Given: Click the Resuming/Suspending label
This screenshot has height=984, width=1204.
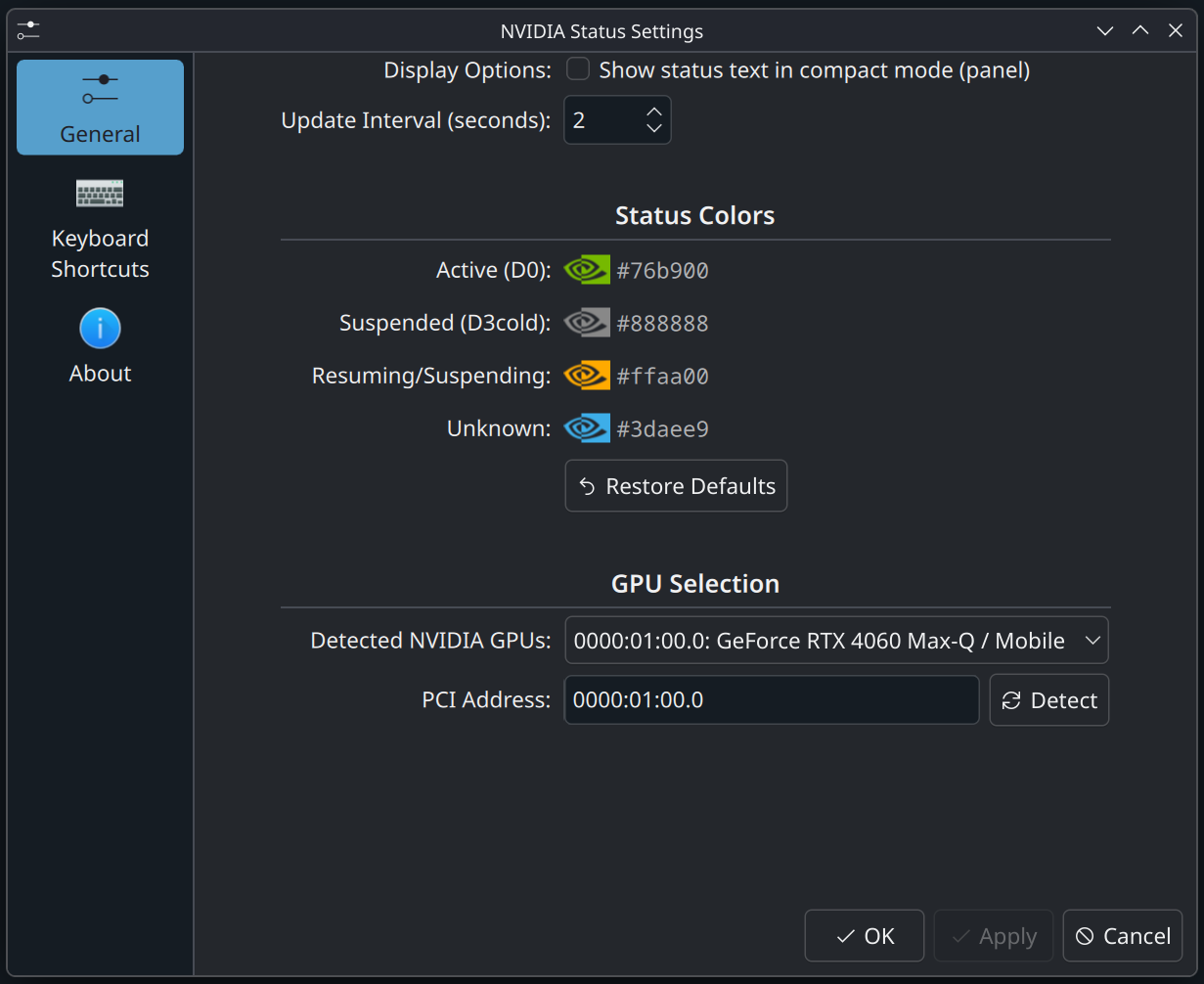Looking at the screenshot, I should point(431,376).
